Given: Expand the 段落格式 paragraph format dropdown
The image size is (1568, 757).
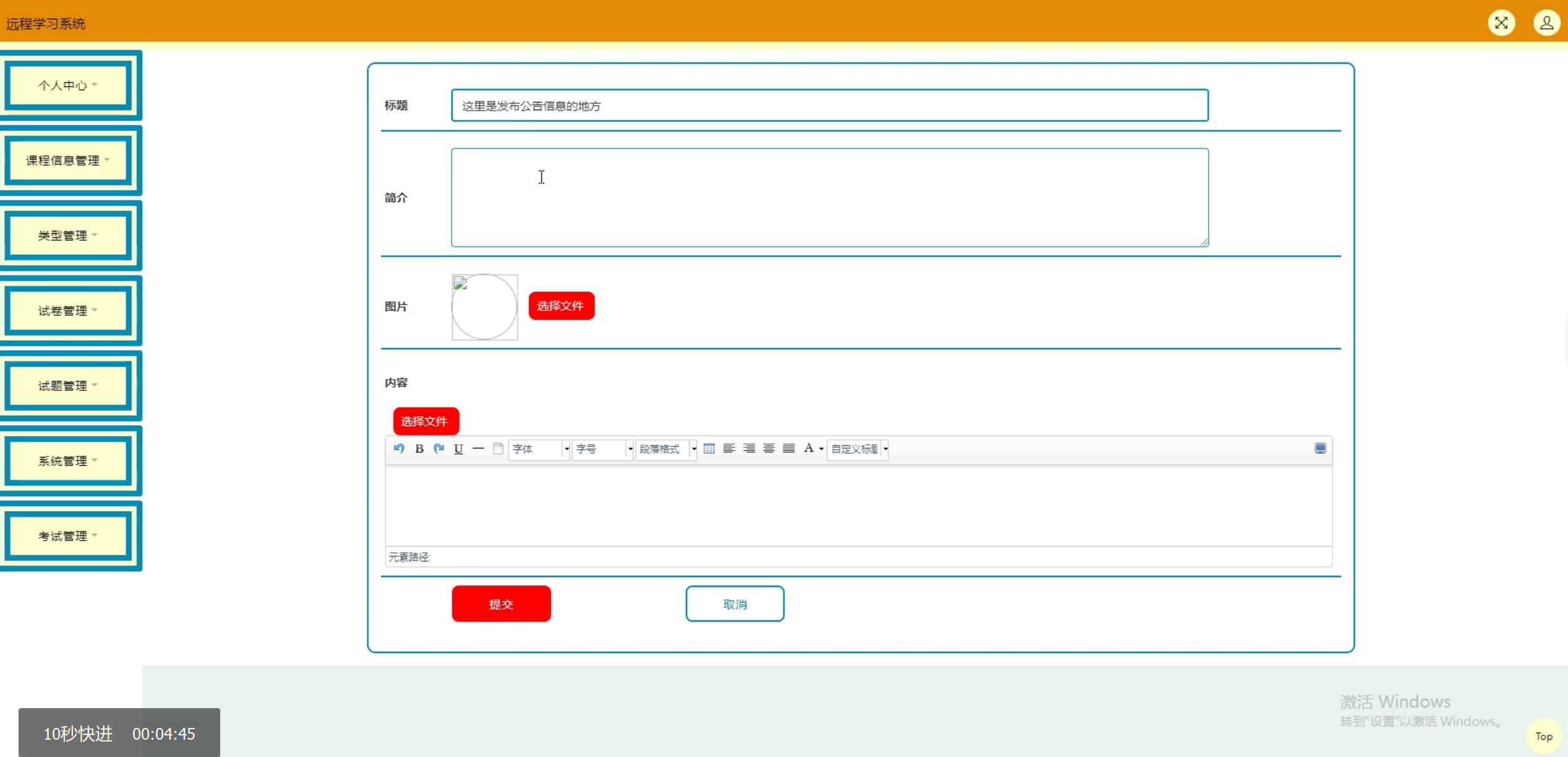Looking at the screenshot, I should 666,449.
